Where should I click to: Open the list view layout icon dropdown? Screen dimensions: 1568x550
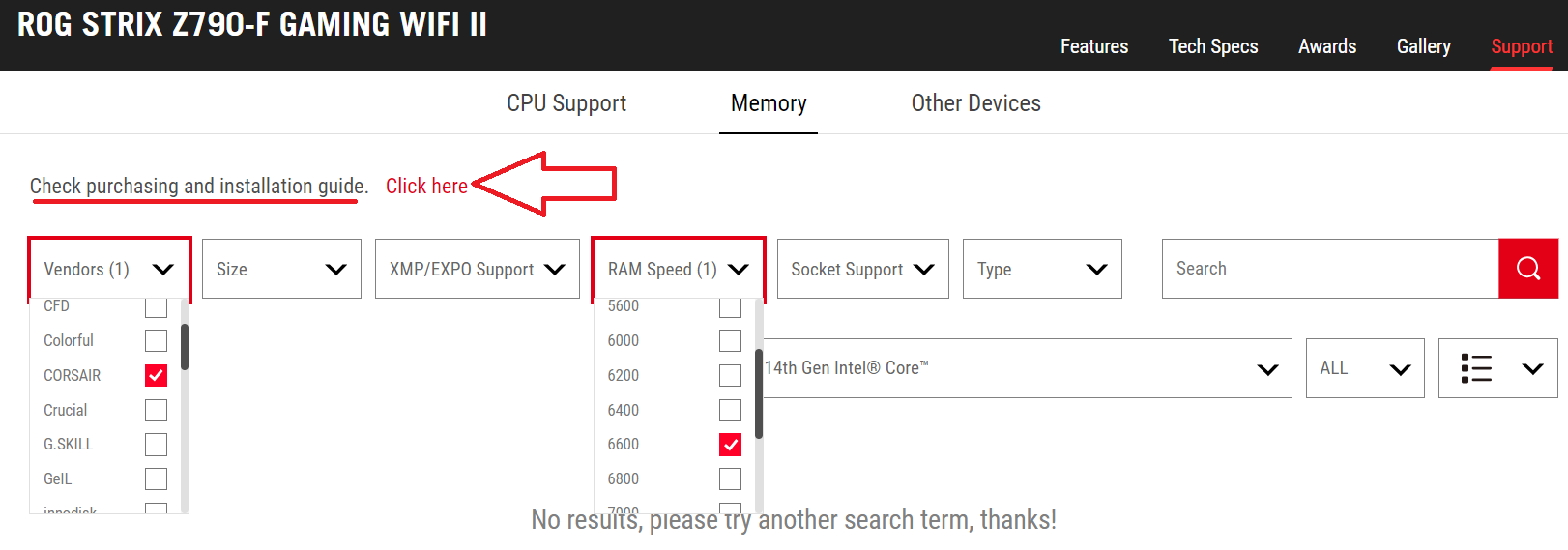[1497, 368]
